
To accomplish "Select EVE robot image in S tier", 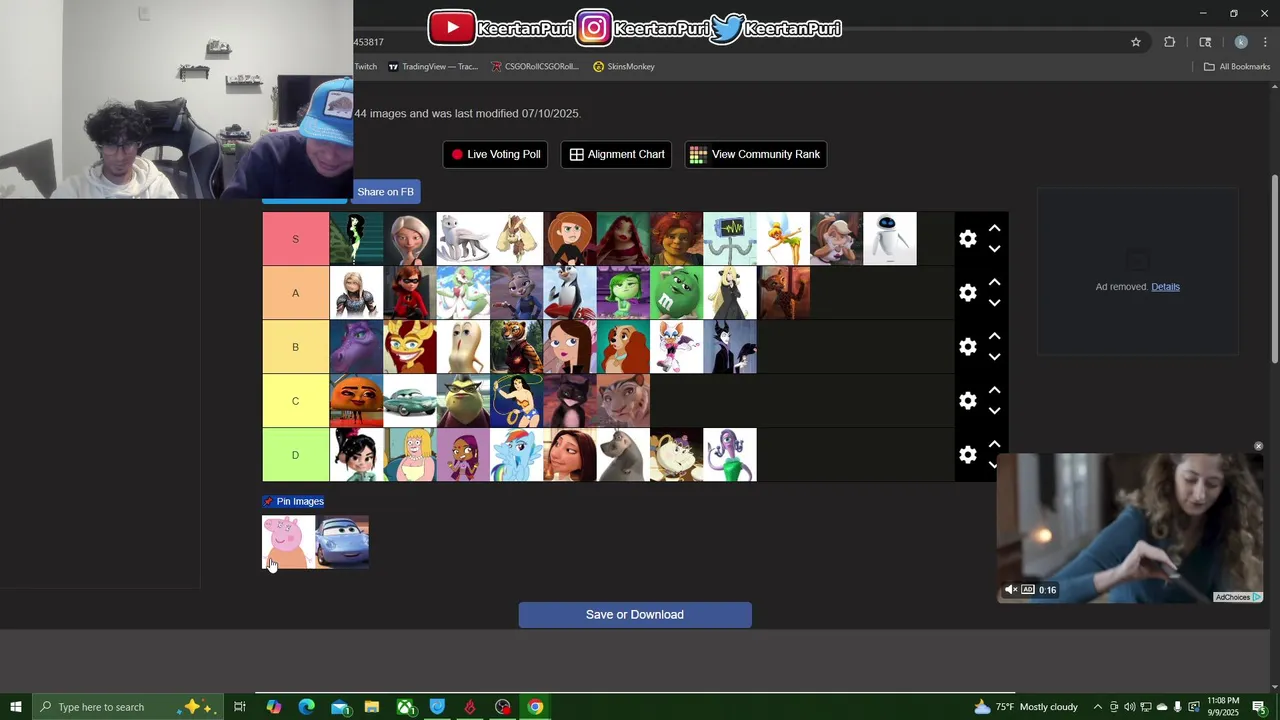I will point(889,239).
